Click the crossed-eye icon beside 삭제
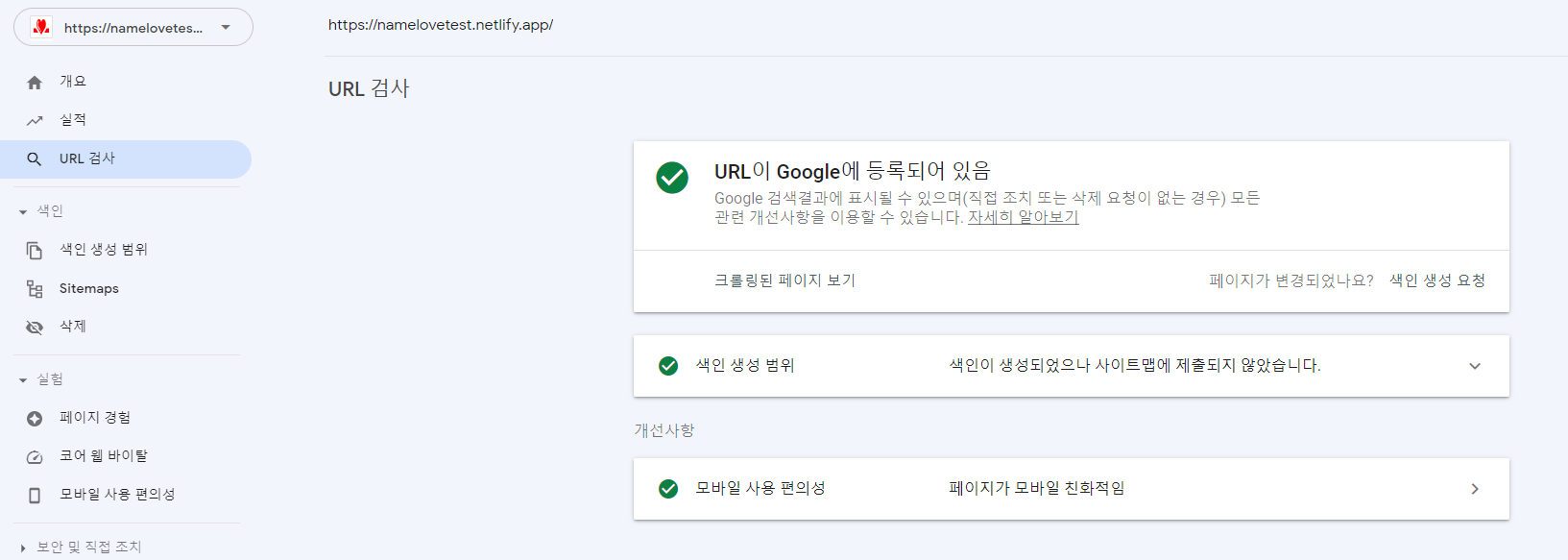 pos(35,328)
